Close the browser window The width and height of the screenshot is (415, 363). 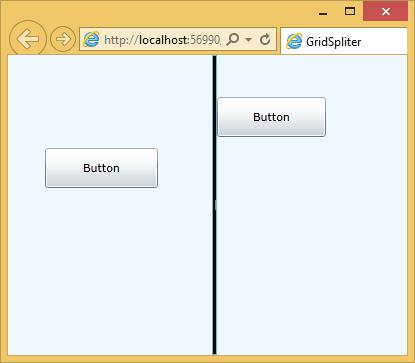pos(386,12)
